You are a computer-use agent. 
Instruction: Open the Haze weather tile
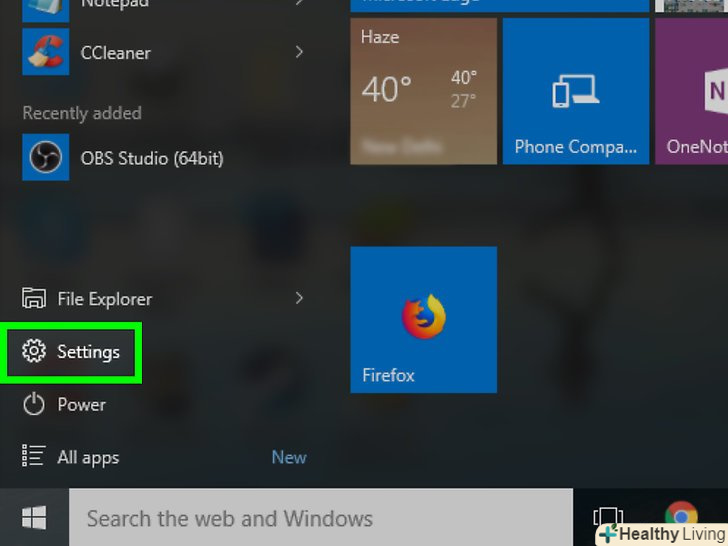[x=423, y=91]
